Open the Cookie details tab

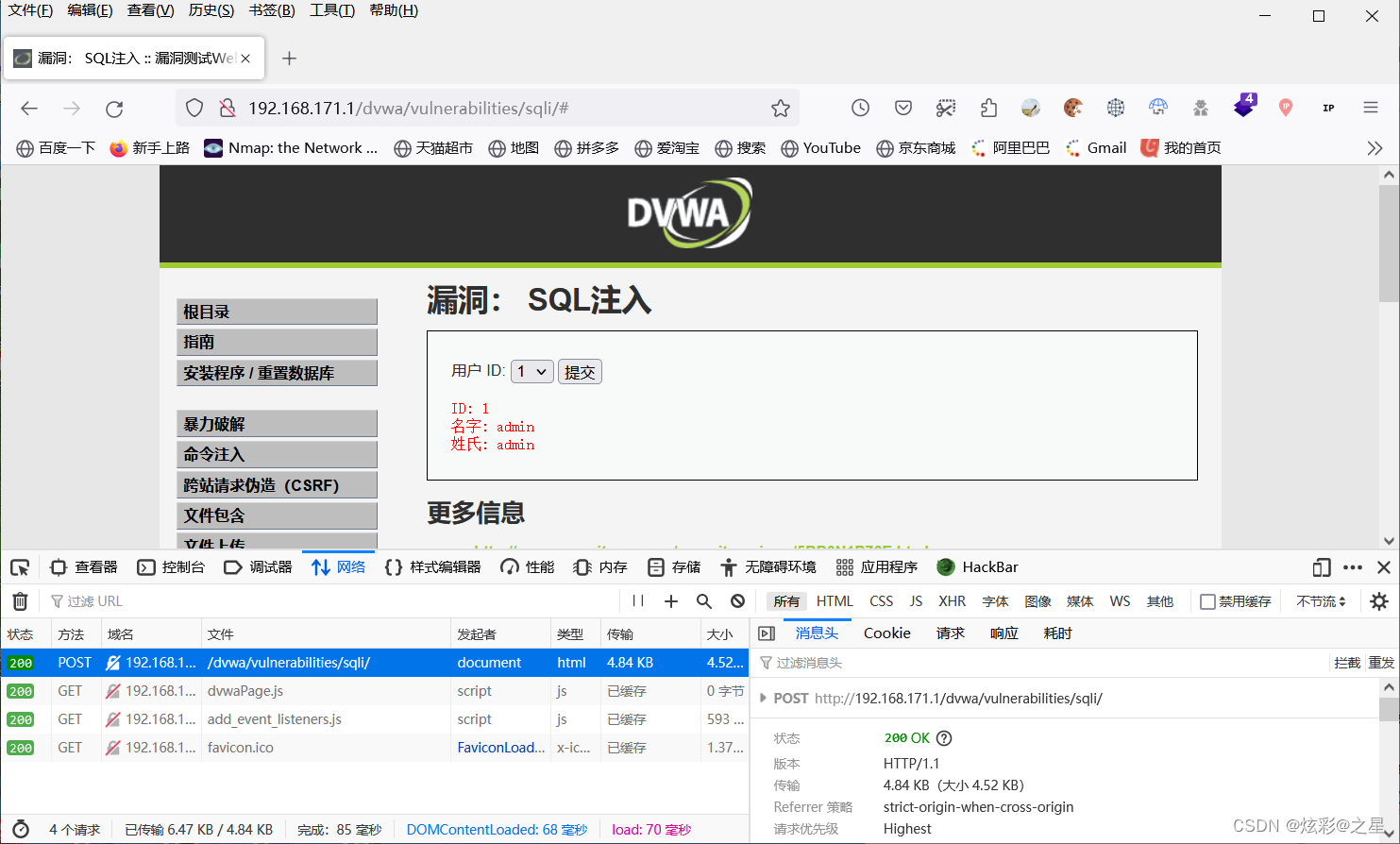pyautogui.click(x=887, y=633)
